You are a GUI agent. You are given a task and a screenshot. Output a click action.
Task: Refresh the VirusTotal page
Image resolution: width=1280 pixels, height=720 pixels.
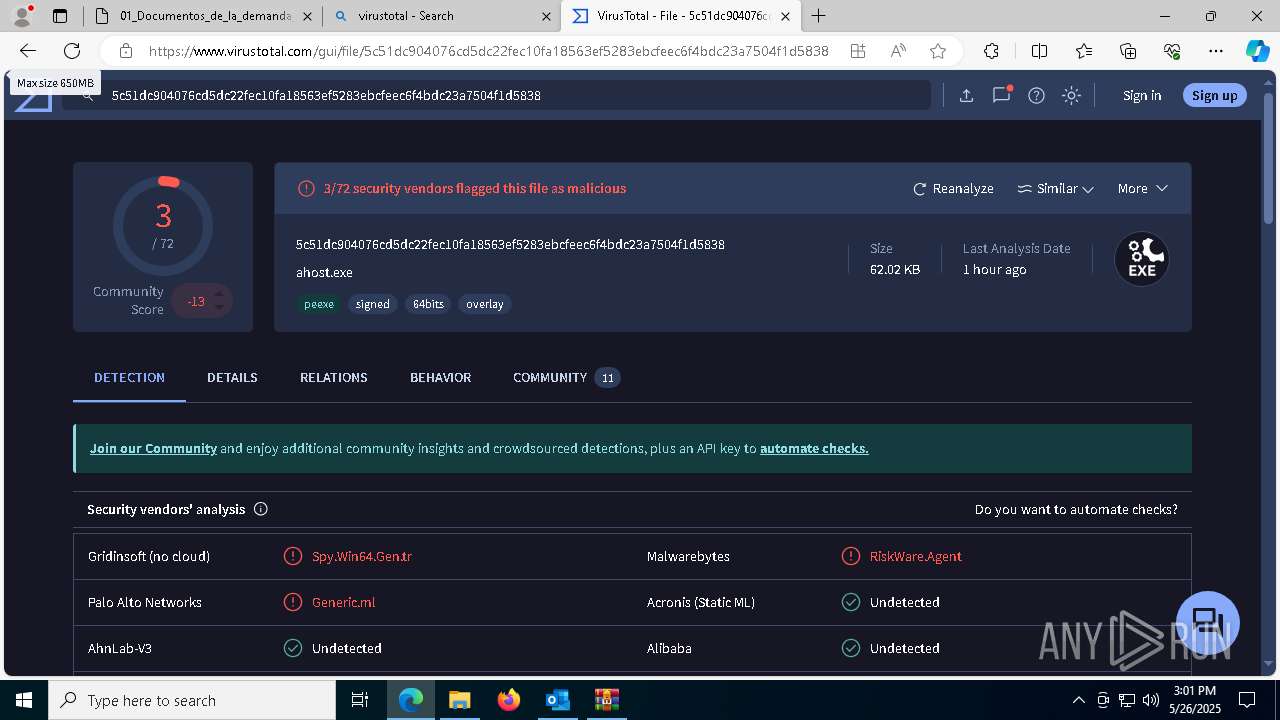point(72,51)
